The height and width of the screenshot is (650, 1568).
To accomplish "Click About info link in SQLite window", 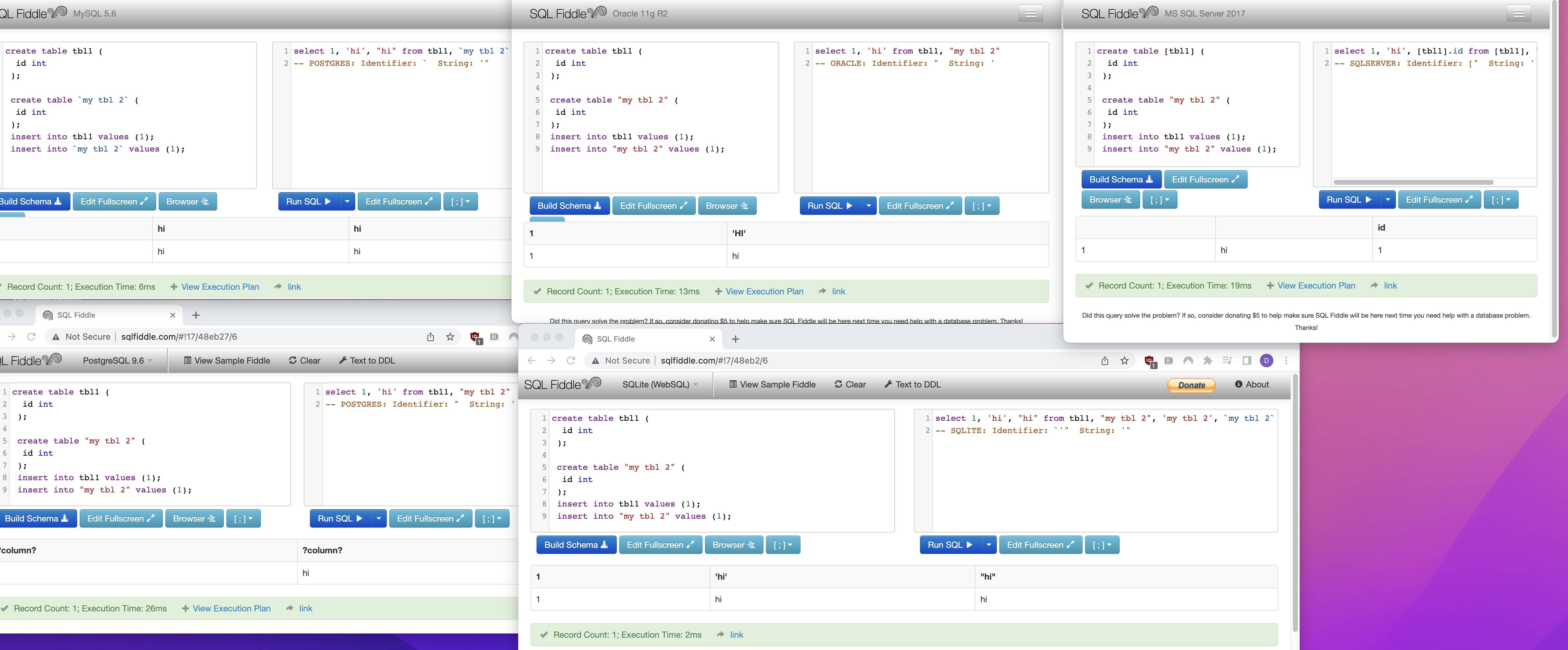I will (x=1251, y=384).
